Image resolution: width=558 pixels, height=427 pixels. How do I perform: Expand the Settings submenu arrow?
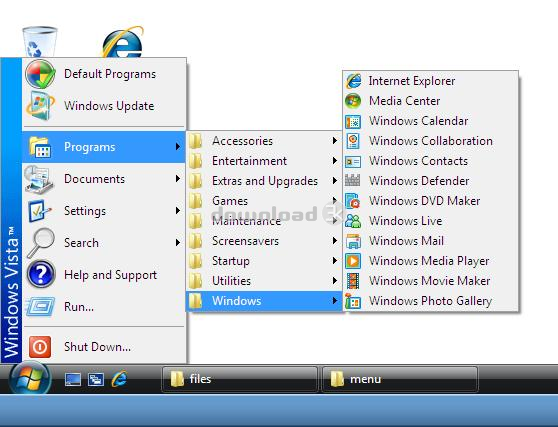178,211
